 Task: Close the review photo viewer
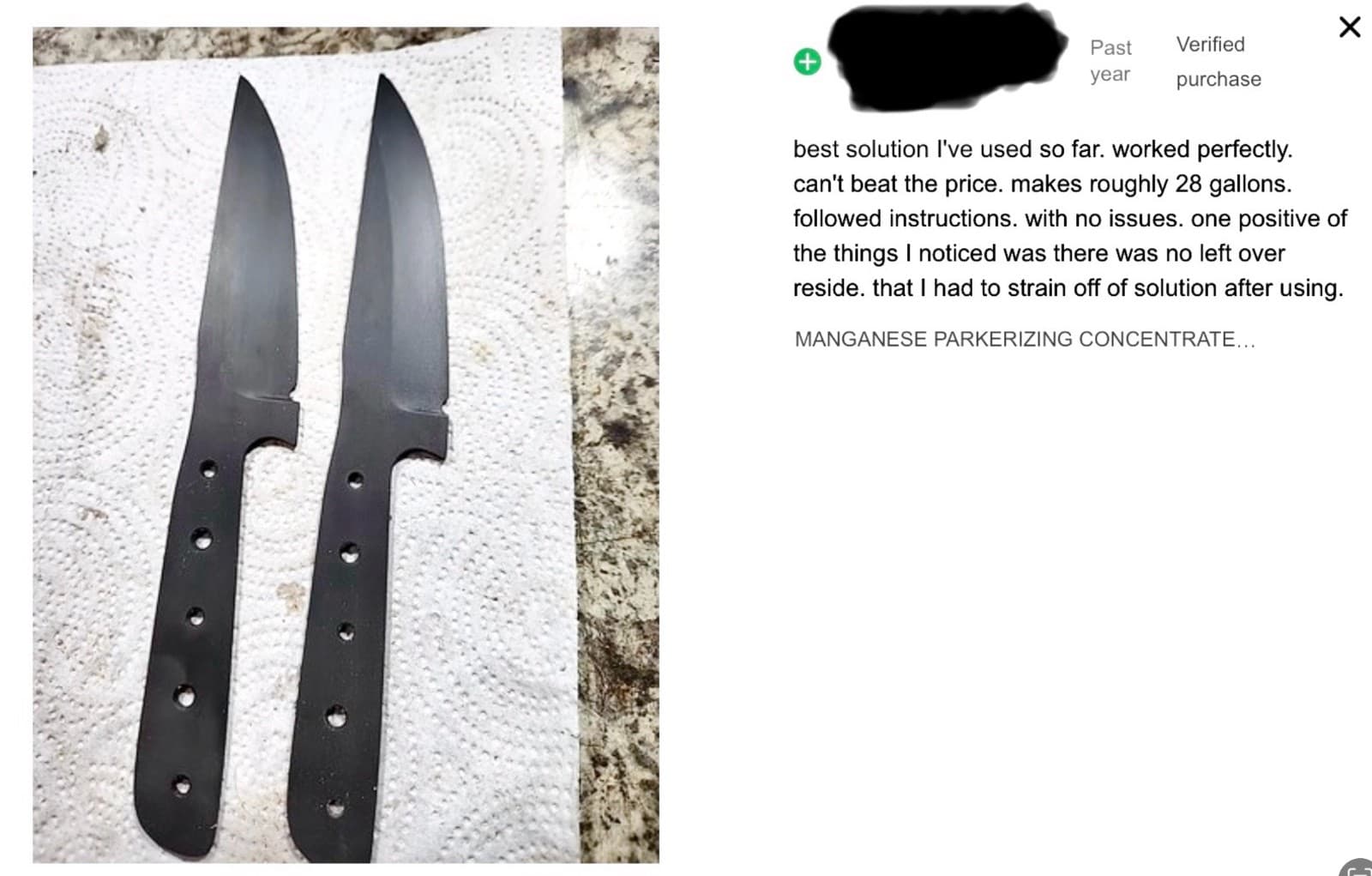[x=1350, y=27]
